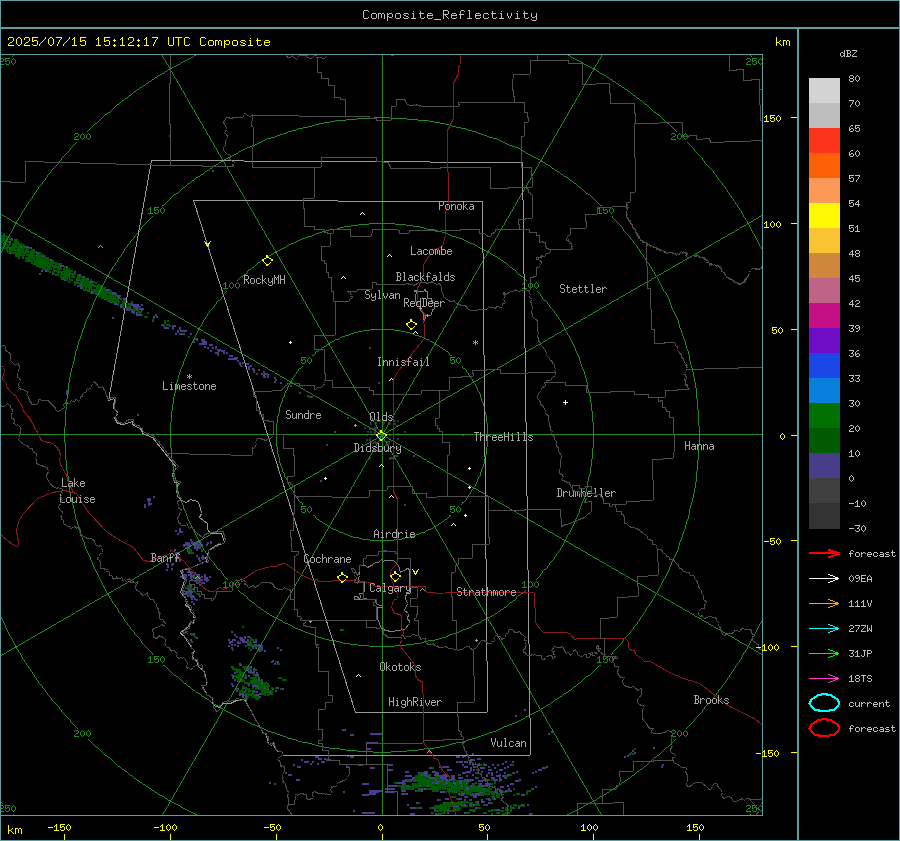Viewport: 900px width, 841px height.
Task: Click the Composite_Reflectivity title
Action: click(x=450, y=15)
